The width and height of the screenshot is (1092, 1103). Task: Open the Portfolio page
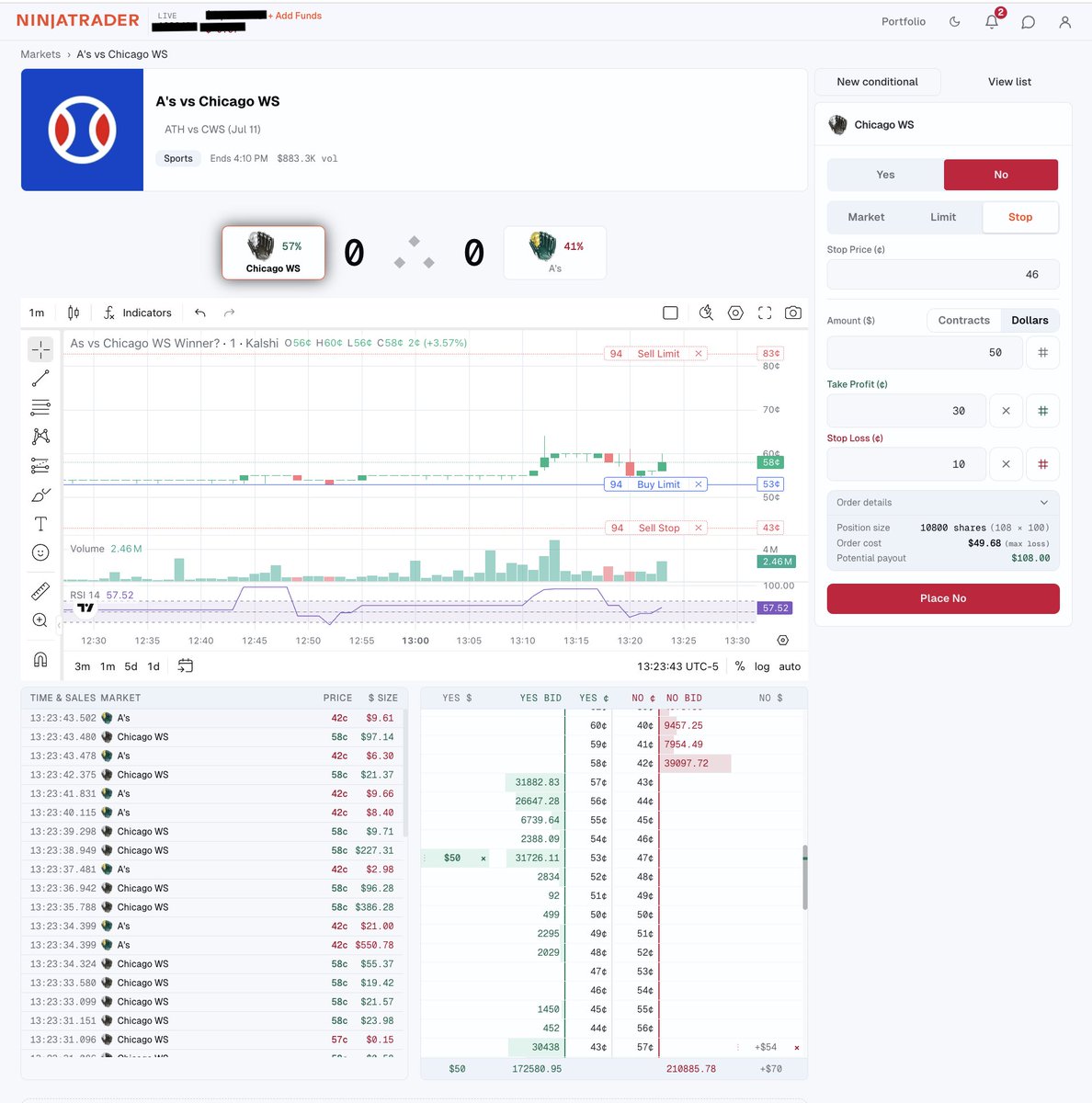tap(904, 22)
